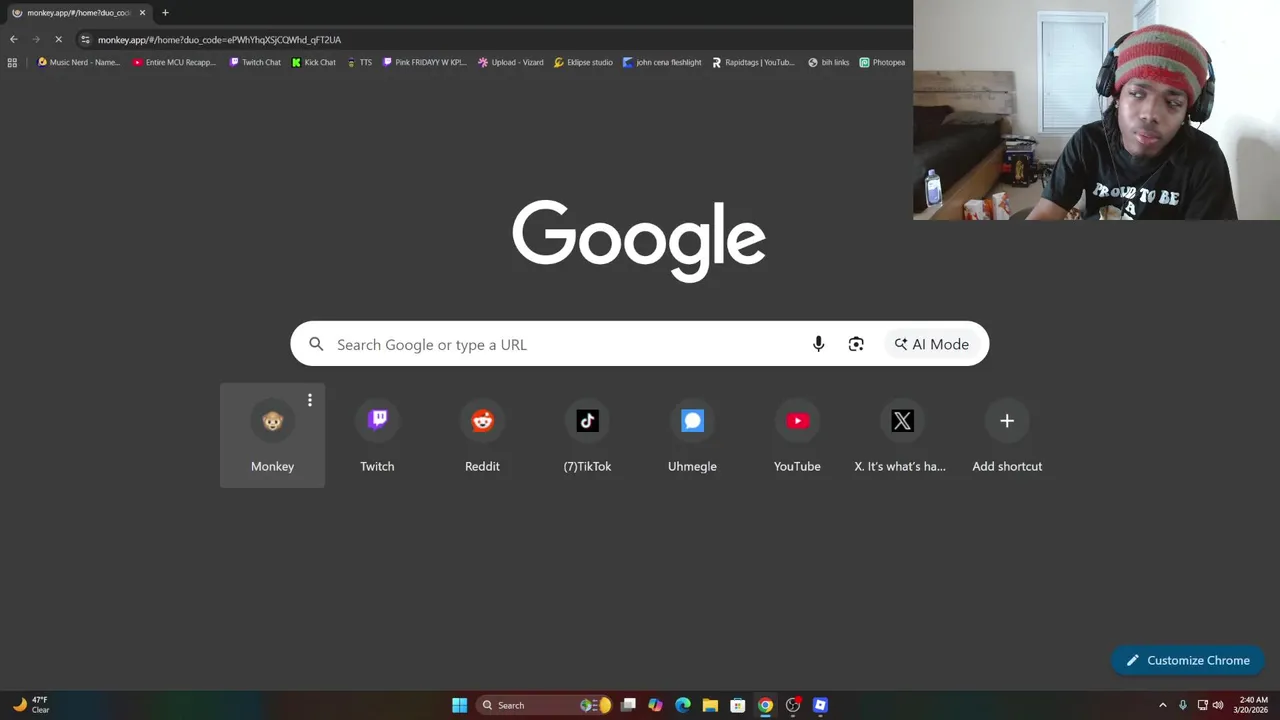
Task: Open Pink FRIDAYY W KPI bookmark
Action: [x=425, y=62]
